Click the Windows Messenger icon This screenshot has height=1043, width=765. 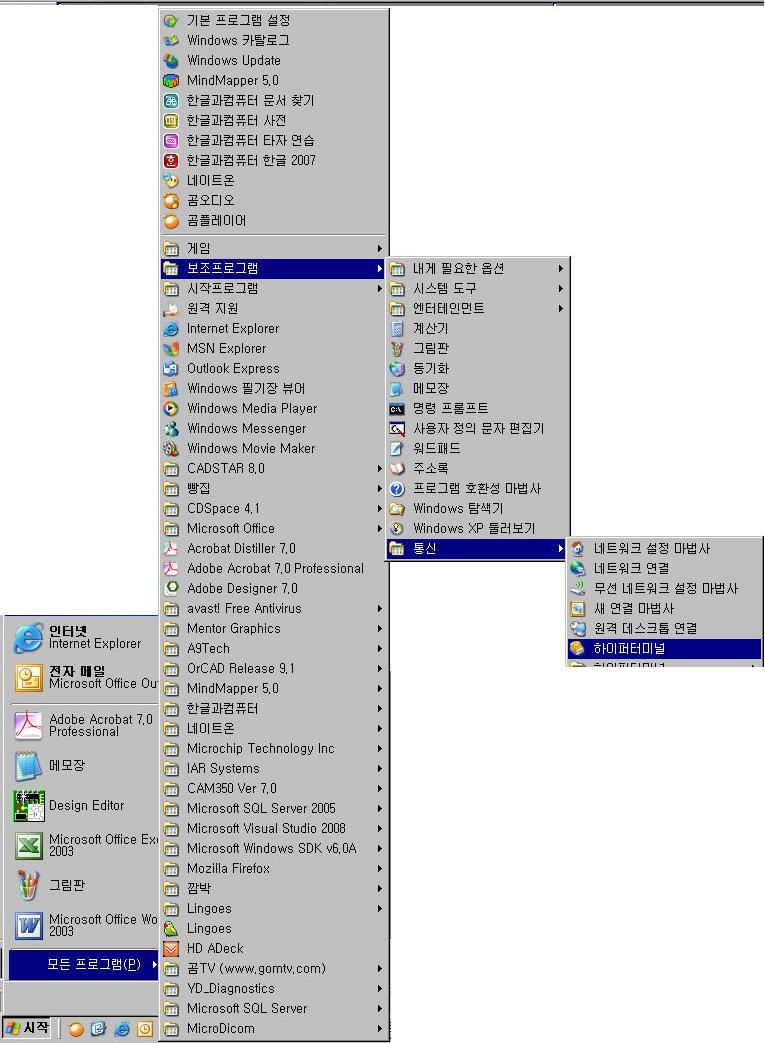coord(171,428)
